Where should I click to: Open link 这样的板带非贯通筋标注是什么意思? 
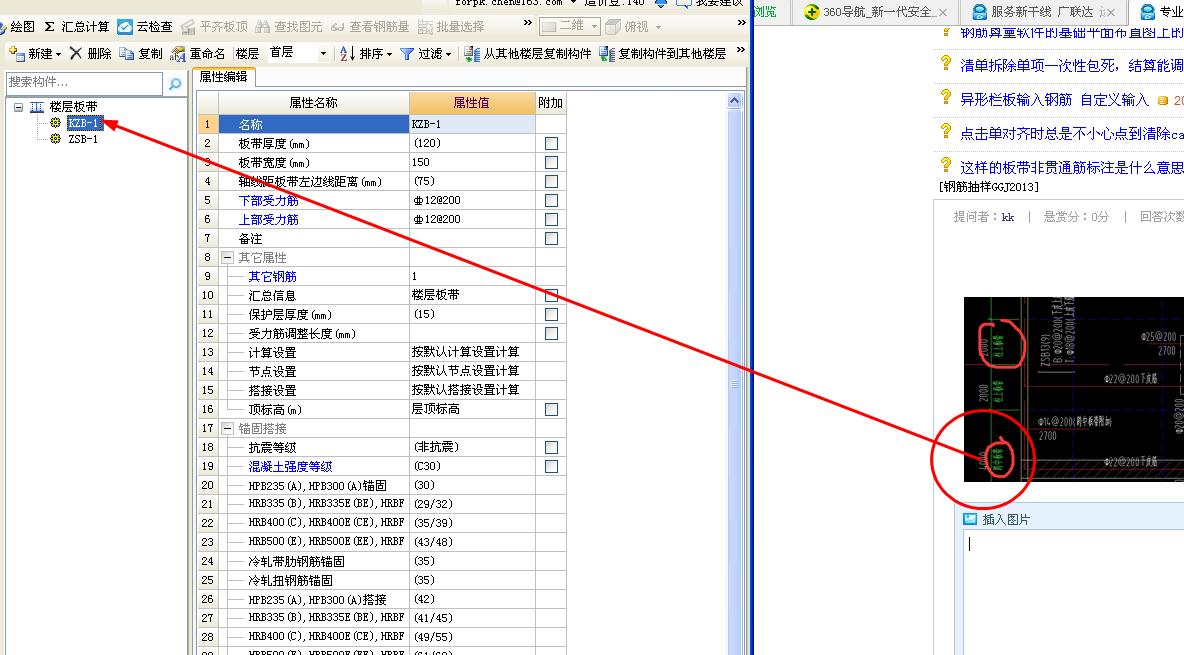point(1071,168)
